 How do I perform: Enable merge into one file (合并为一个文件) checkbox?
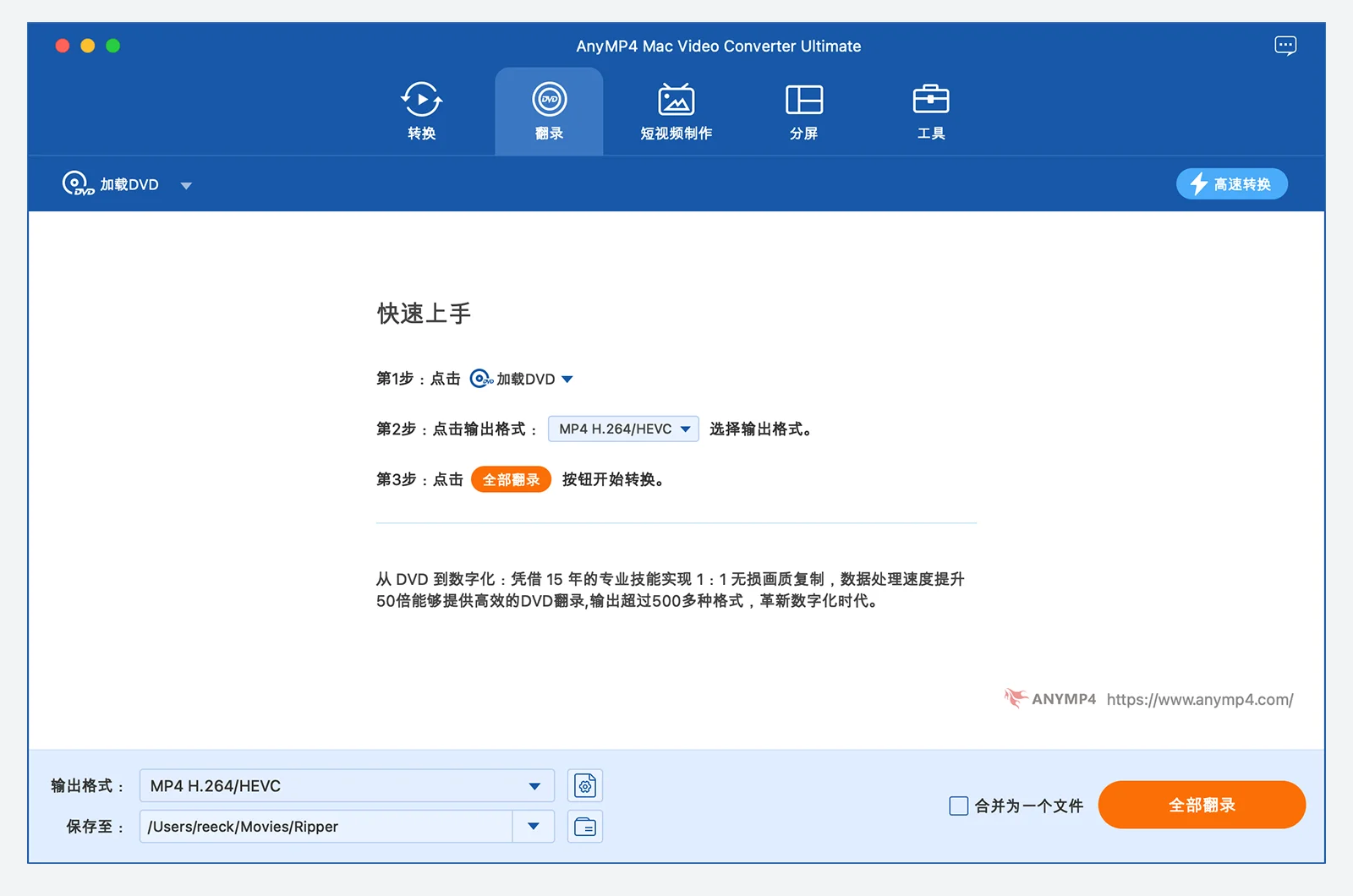[x=958, y=806]
